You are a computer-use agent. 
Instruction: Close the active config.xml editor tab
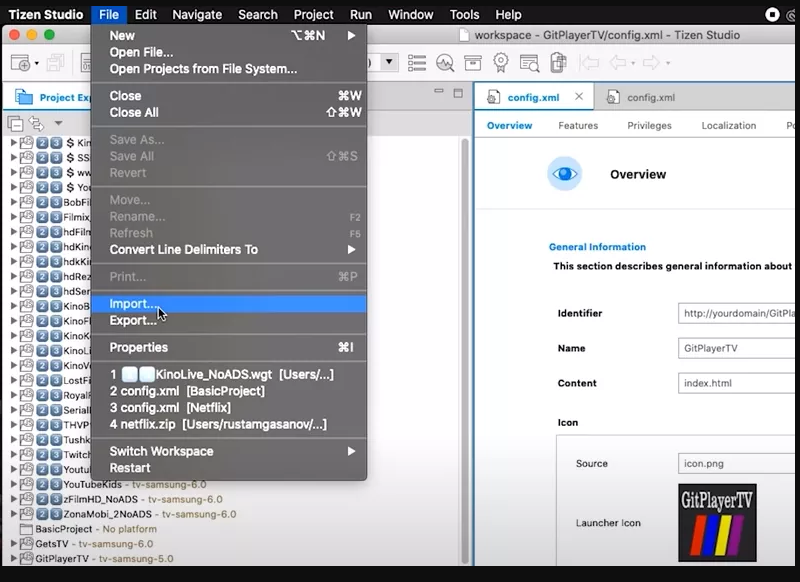(579, 97)
